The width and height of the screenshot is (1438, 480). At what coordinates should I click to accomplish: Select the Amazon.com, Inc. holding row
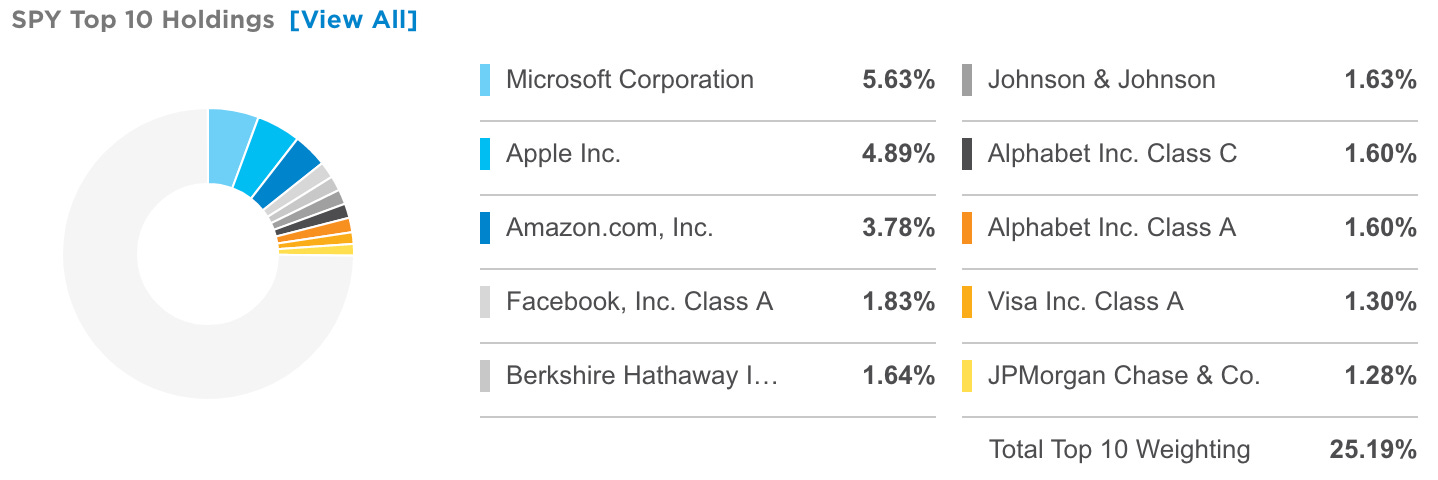708,228
